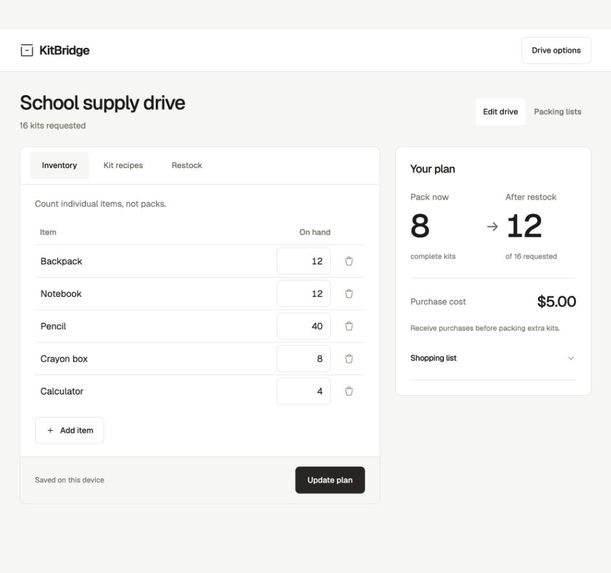Click the KitBridge box logo icon
This screenshot has width=611, height=573.
tap(26, 50)
